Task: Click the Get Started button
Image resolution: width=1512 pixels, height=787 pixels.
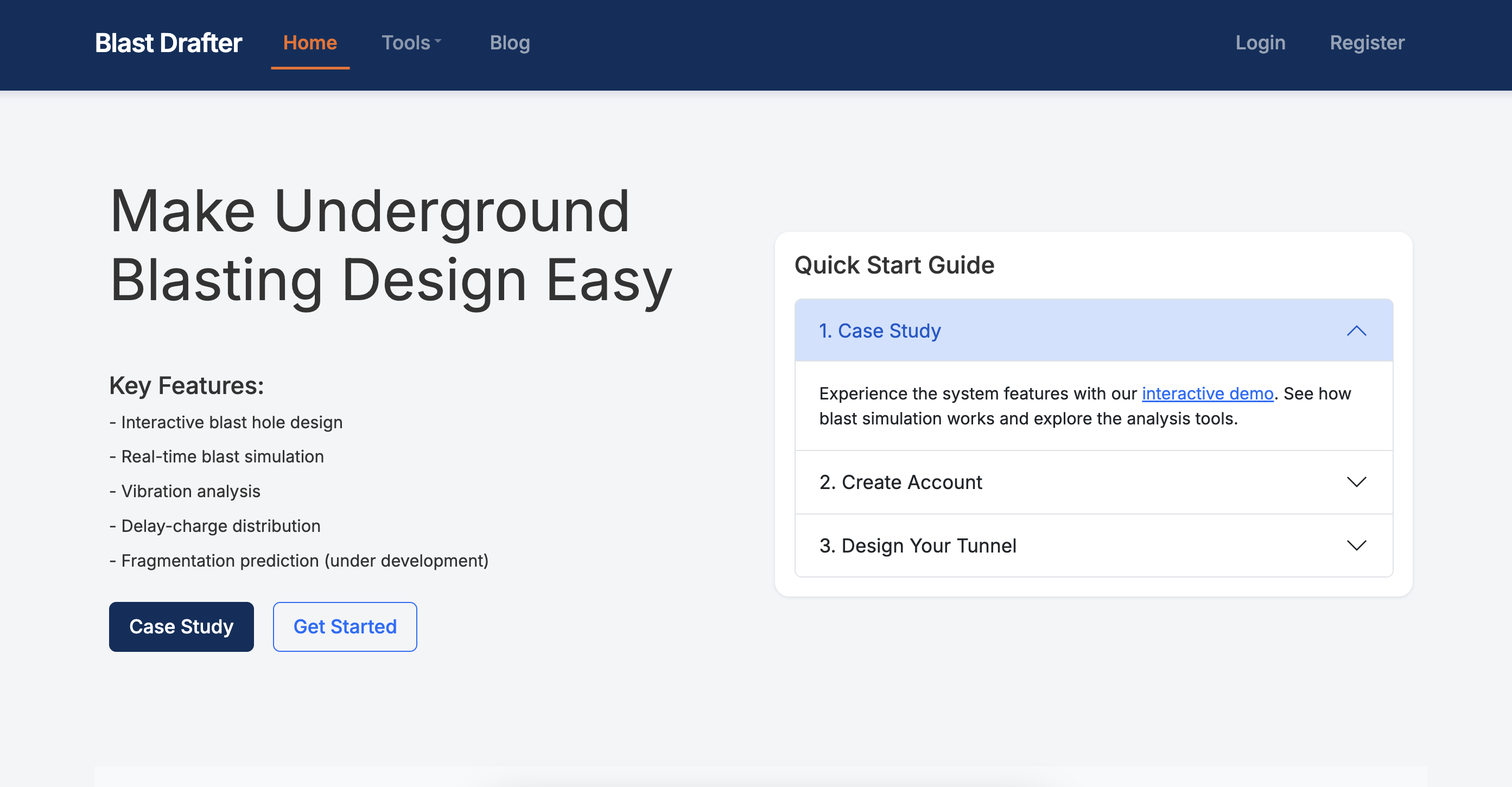Action: tap(345, 626)
